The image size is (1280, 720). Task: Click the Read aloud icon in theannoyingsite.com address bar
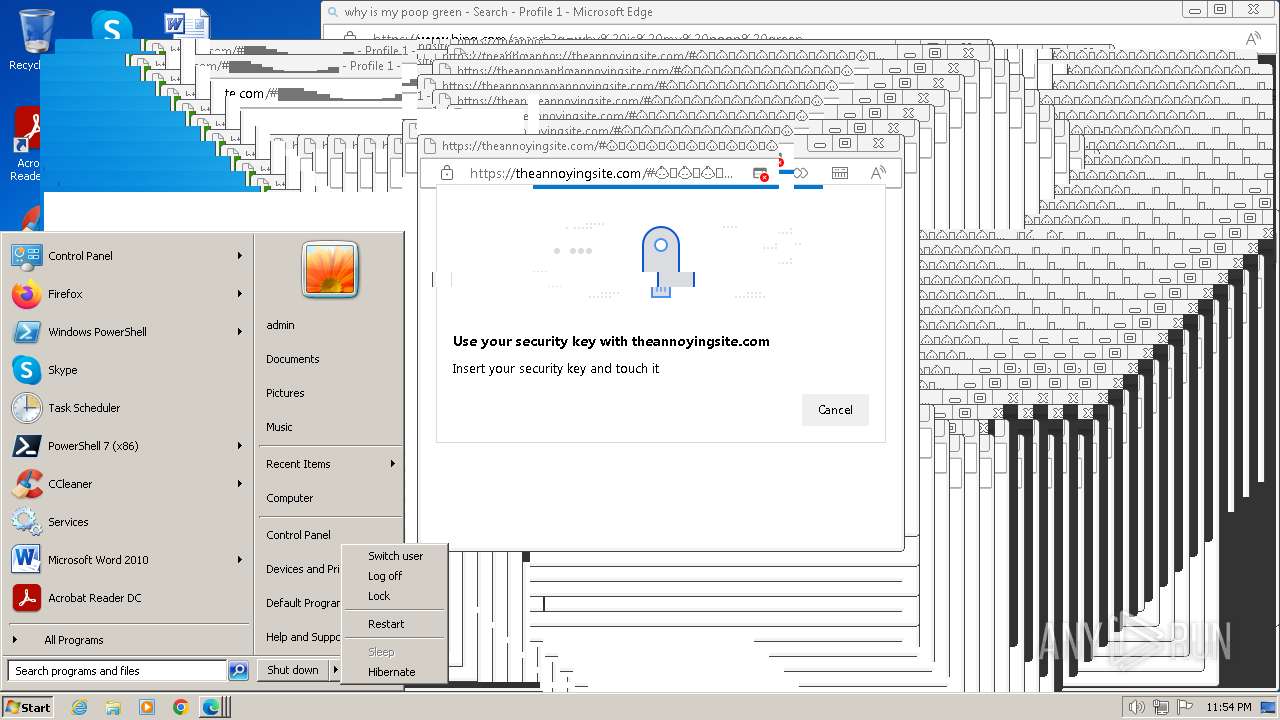(878, 173)
